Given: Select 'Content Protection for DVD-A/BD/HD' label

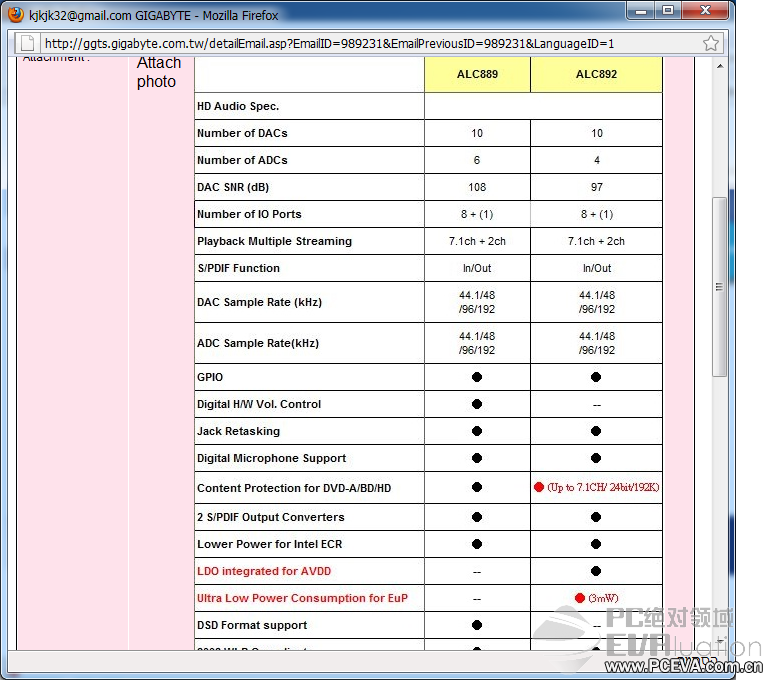Looking at the screenshot, I should click(294, 488).
